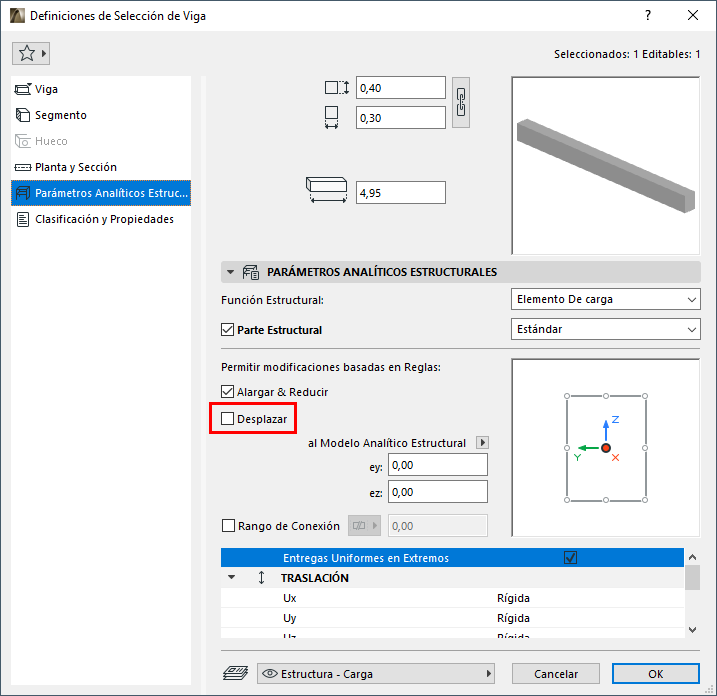Enable the Desplazar checkbox
The height and width of the screenshot is (696, 717).
point(227,418)
